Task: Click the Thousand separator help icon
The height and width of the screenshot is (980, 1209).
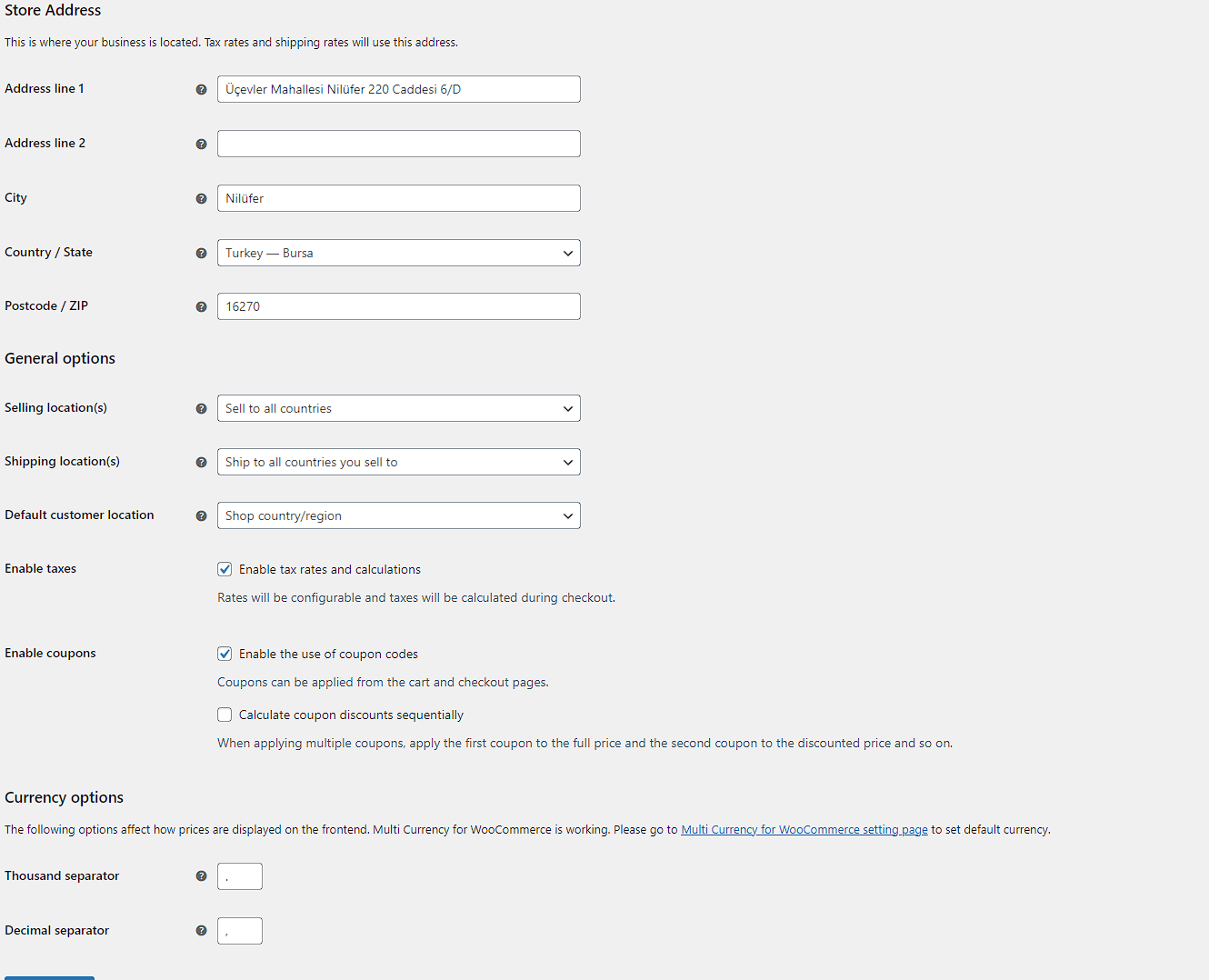Action: tap(202, 876)
